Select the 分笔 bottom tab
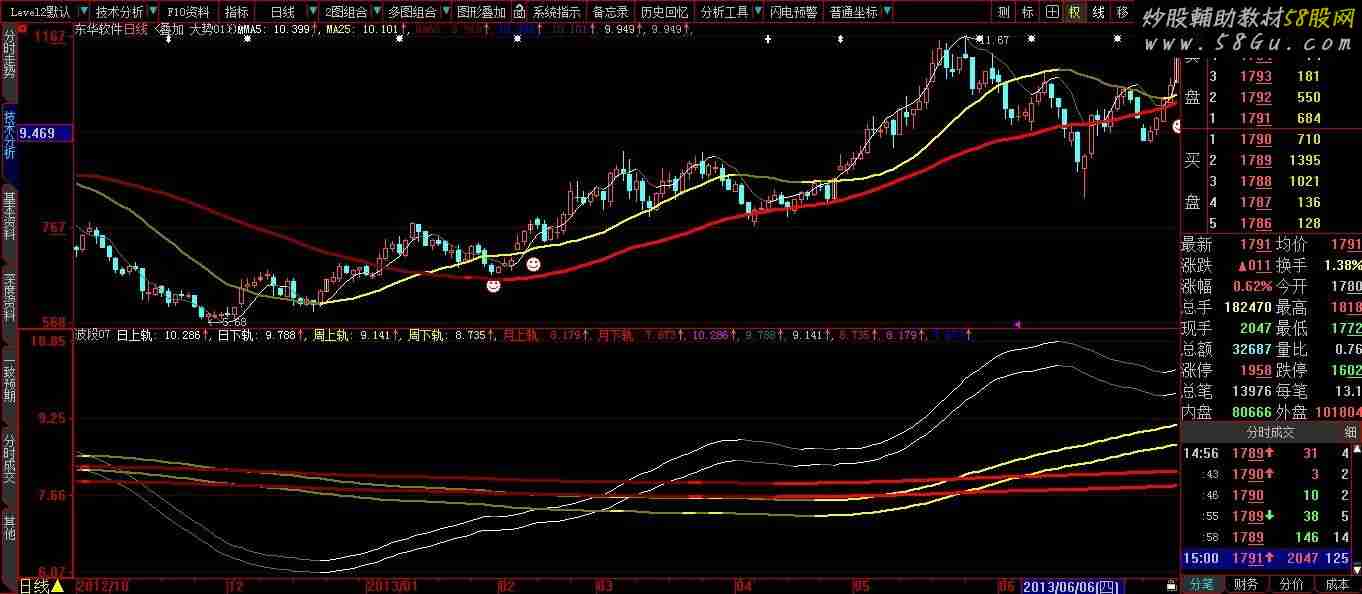This screenshot has width=1362, height=594. [x=1201, y=584]
